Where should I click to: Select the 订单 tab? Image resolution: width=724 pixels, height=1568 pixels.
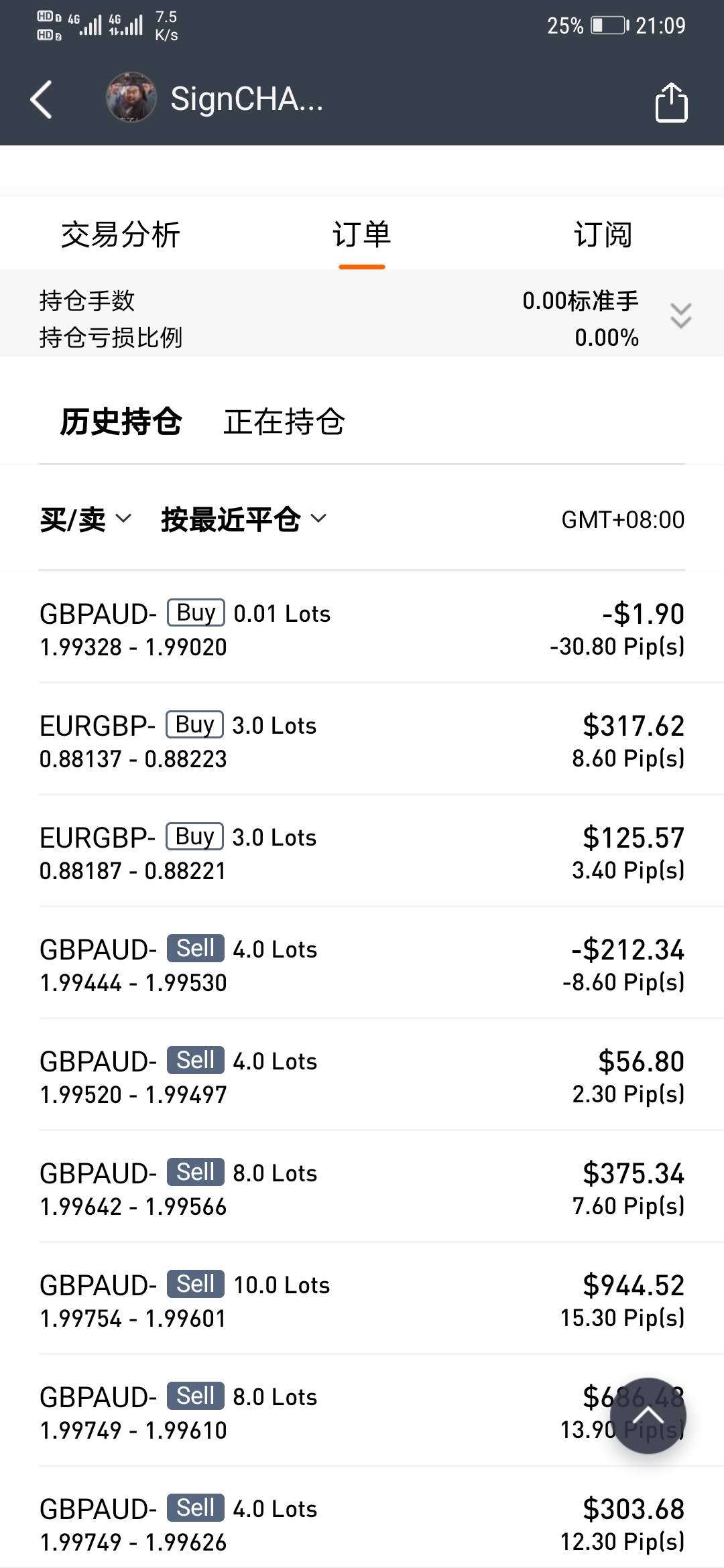pyautogui.click(x=361, y=235)
